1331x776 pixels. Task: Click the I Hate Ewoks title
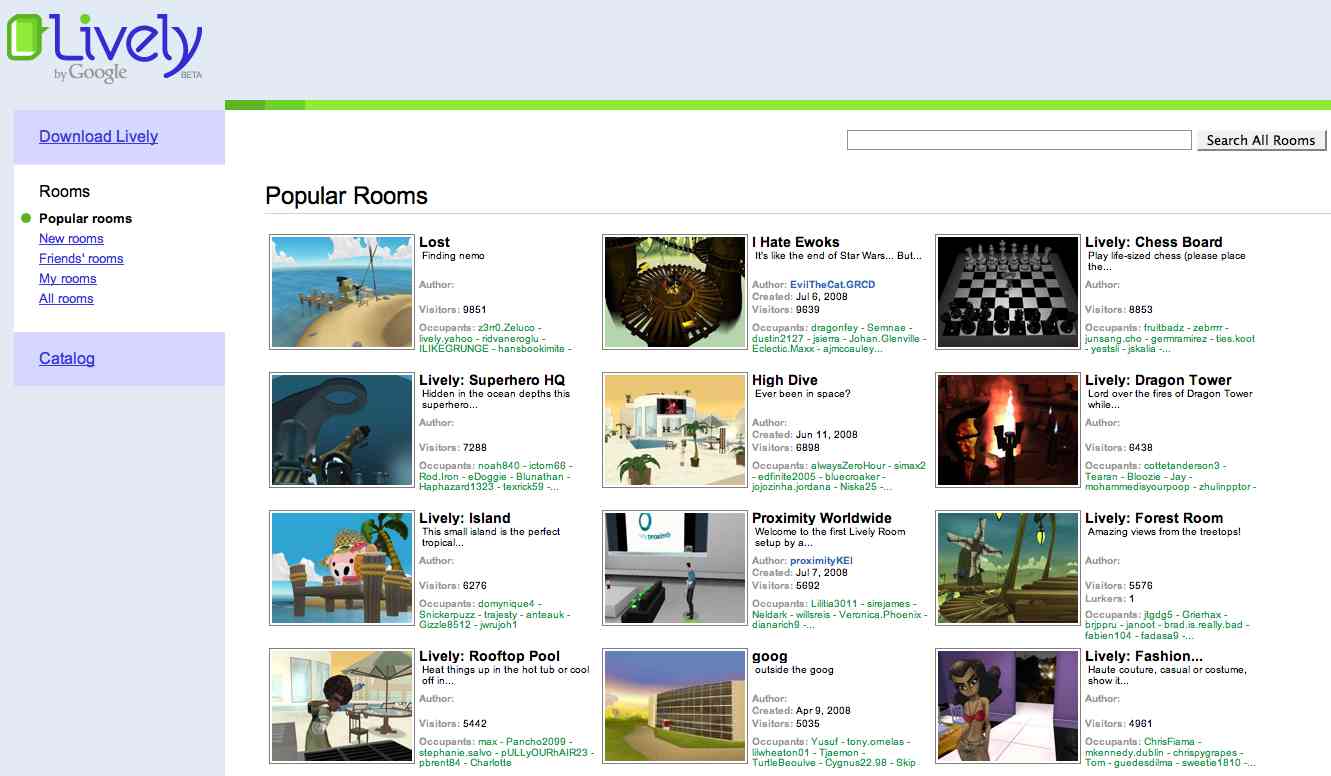[x=796, y=242]
